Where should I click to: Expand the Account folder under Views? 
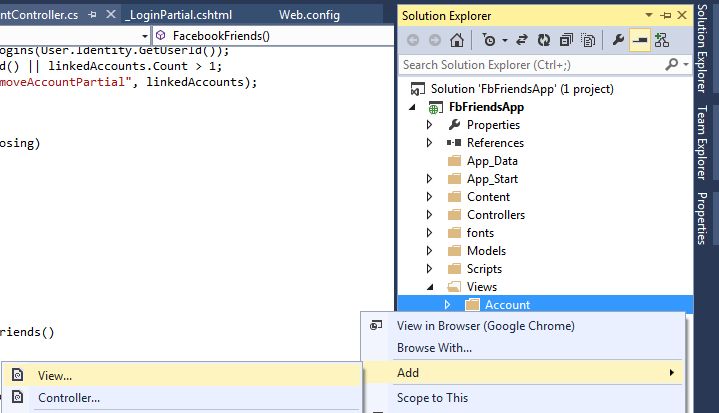pyautogui.click(x=447, y=305)
